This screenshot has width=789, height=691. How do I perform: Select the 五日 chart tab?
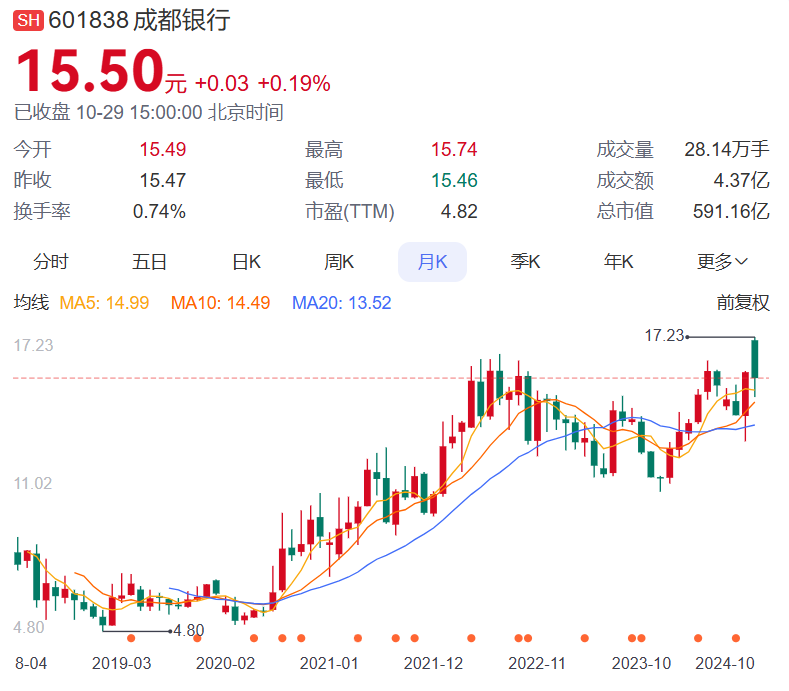point(149,262)
